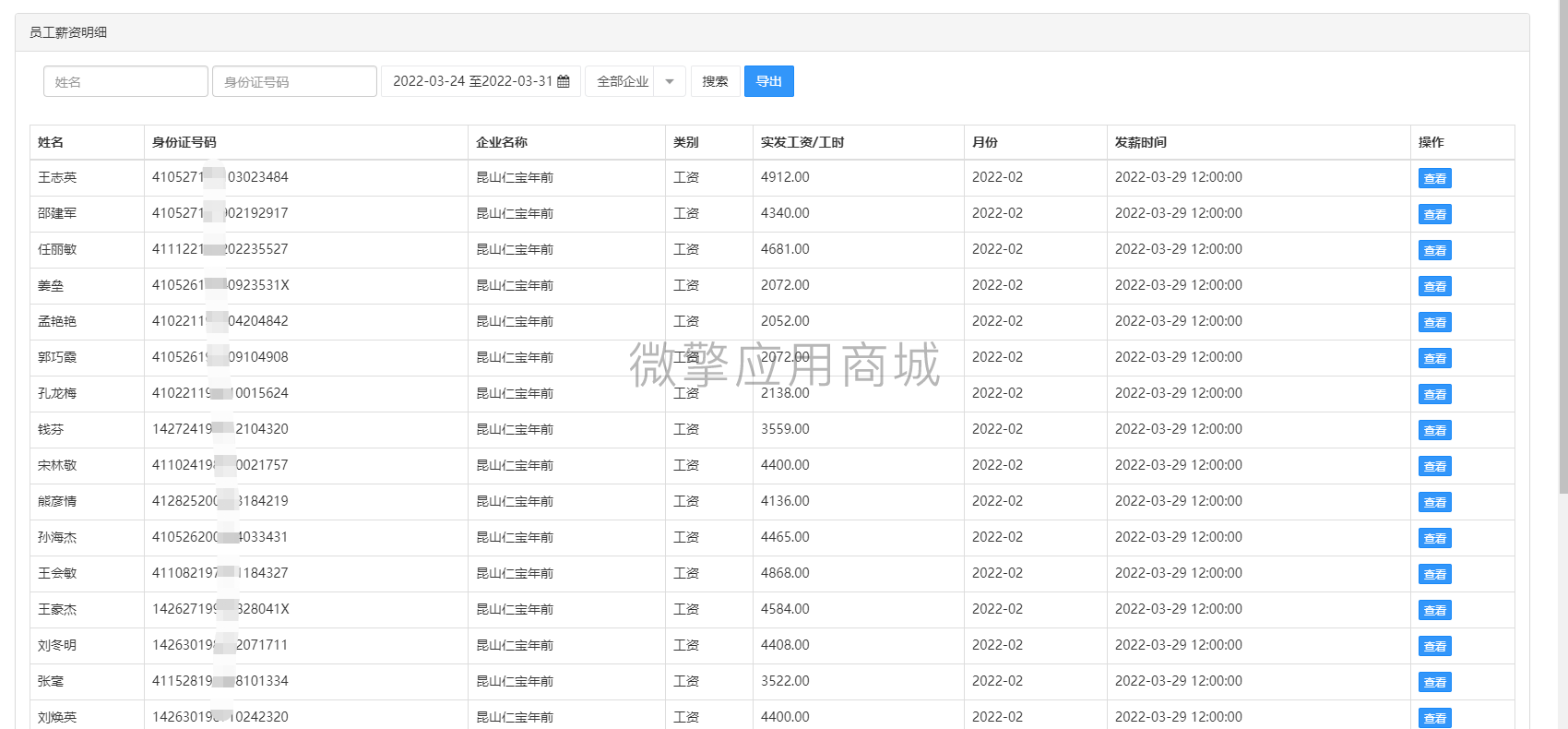Click the blue 导出 button

(769, 81)
